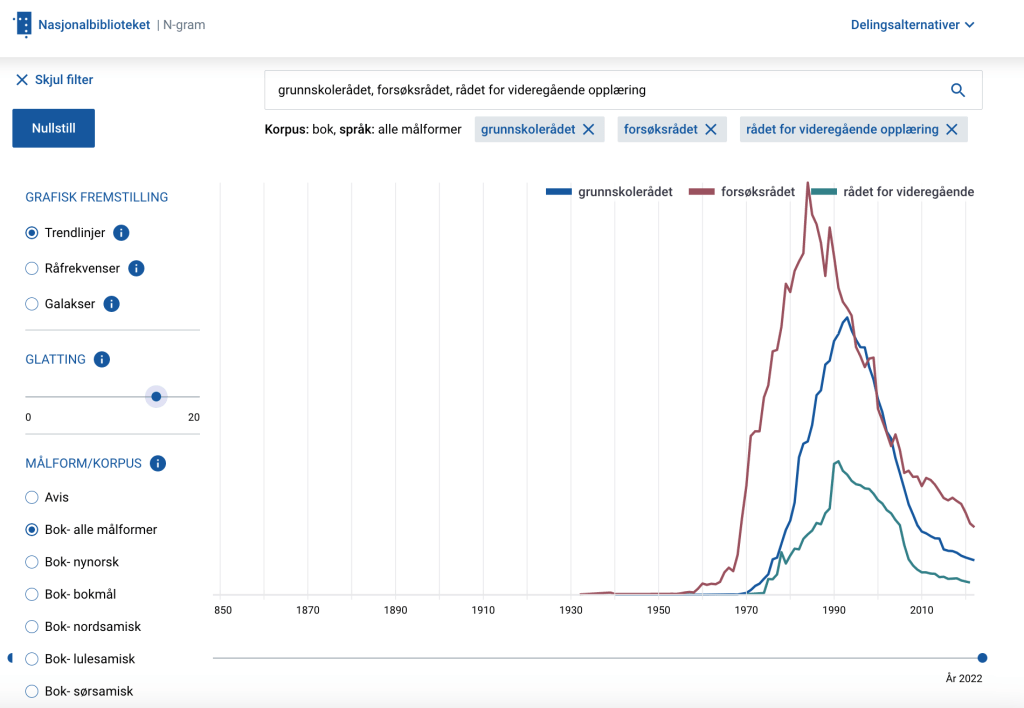Image resolution: width=1024 pixels, height=708 pixels.
Task: Select the Avis corpus radio button
Action: (32, 497)
